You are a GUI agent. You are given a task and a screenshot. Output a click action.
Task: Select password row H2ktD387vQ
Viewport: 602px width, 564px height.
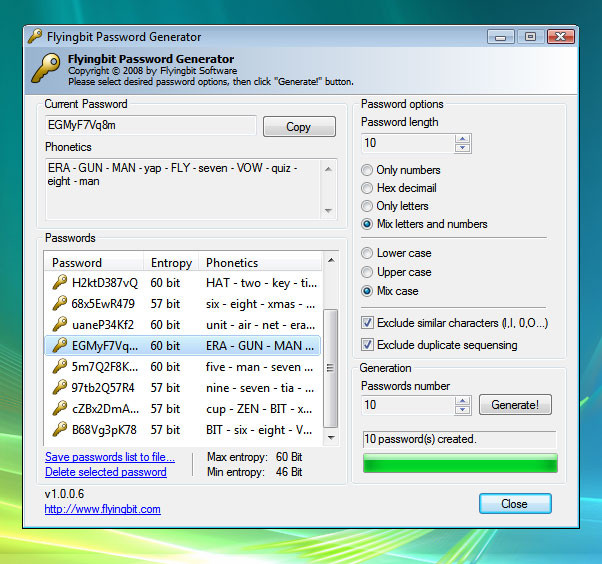pyautogui.click(x=183, y=283)
